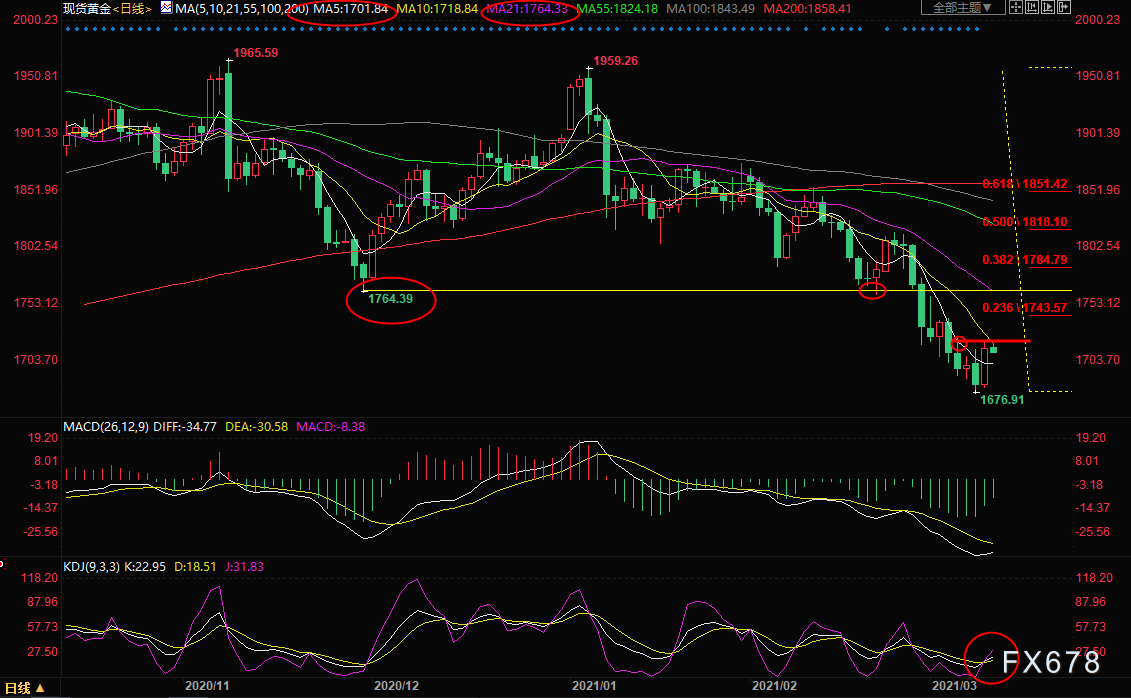Click the right MACD axis value -25.56
This screenshot has width=1131, height=698.
1093,531
